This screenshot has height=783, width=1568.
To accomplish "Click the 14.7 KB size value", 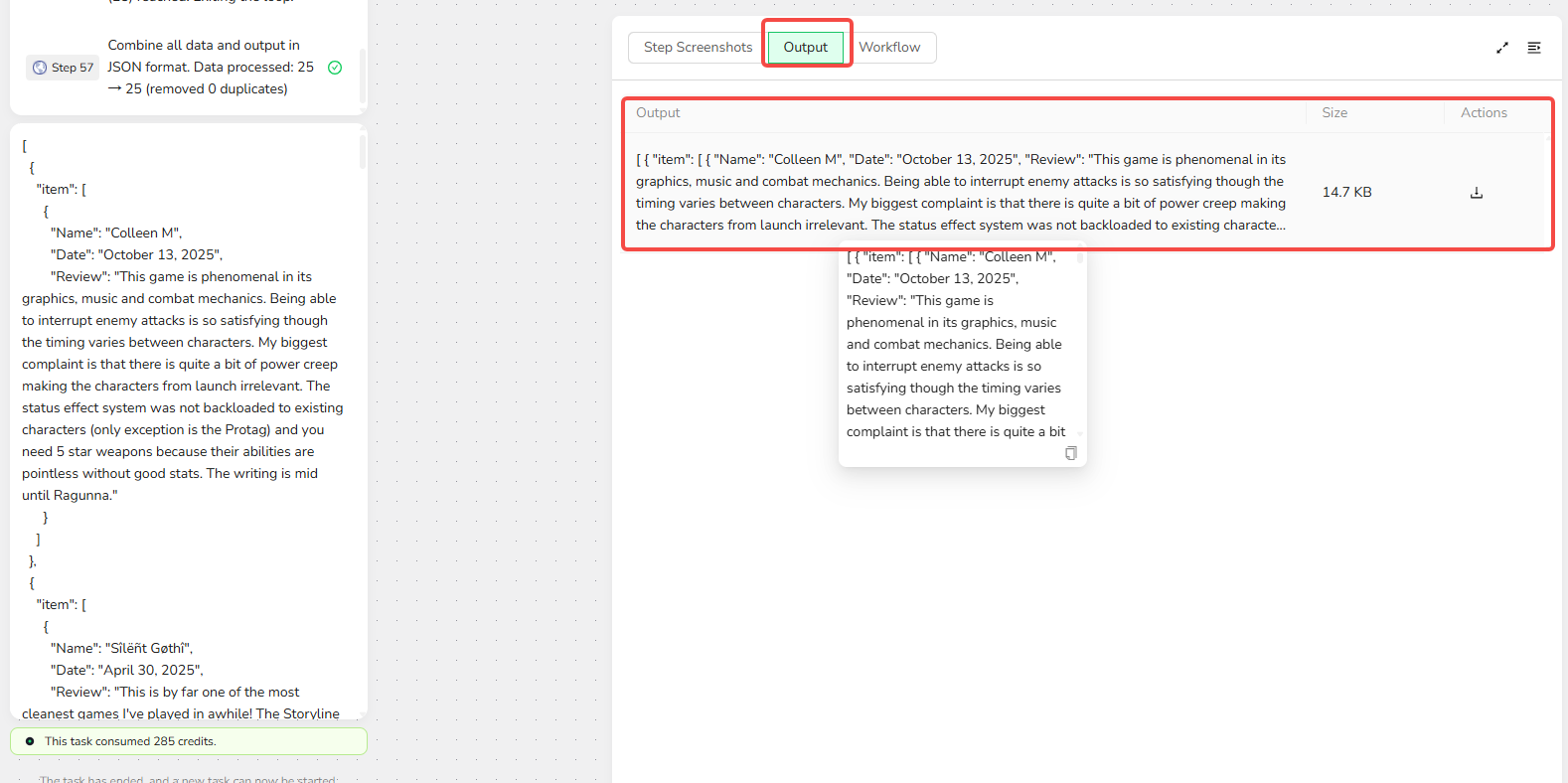I will pos(1346,192).
